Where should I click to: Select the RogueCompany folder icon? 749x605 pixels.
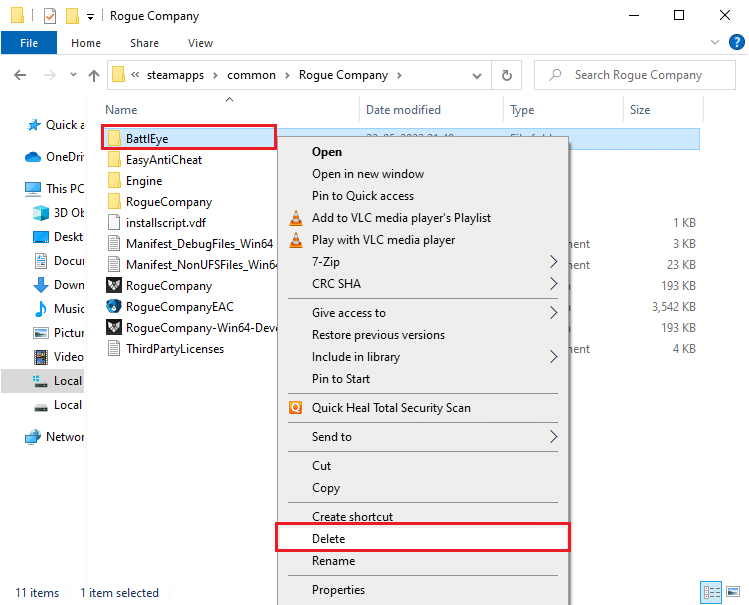[x=114, y=202]
